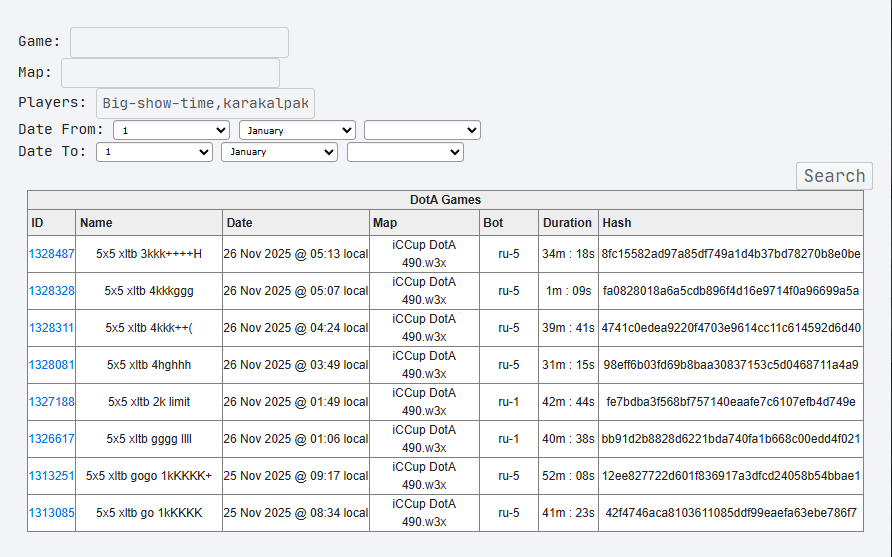Click date '26 Nov 2025 @ 01:06 local'

point(296,439)
